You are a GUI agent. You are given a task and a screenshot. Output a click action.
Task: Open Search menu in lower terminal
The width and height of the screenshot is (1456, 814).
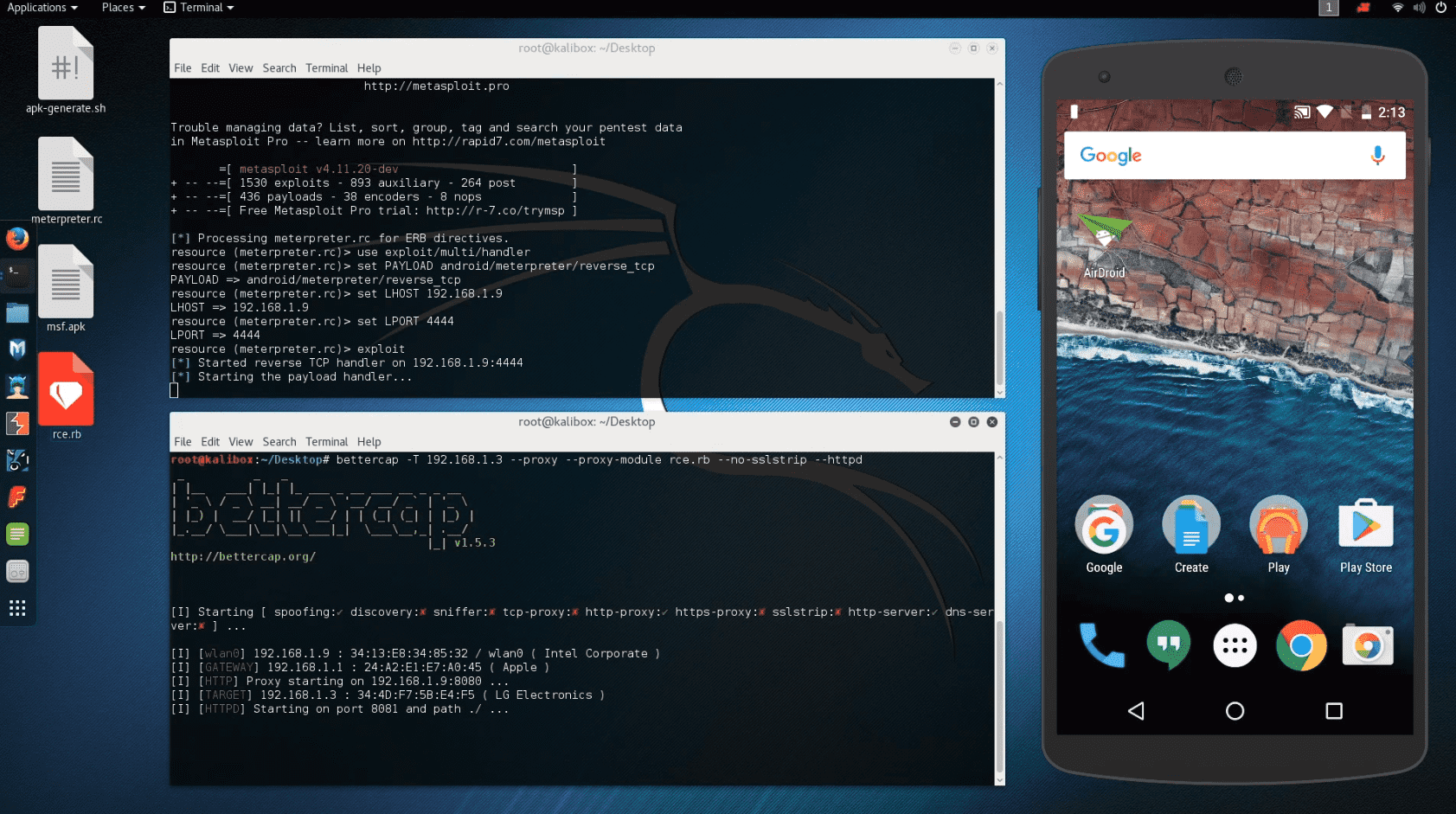point(279,442)
